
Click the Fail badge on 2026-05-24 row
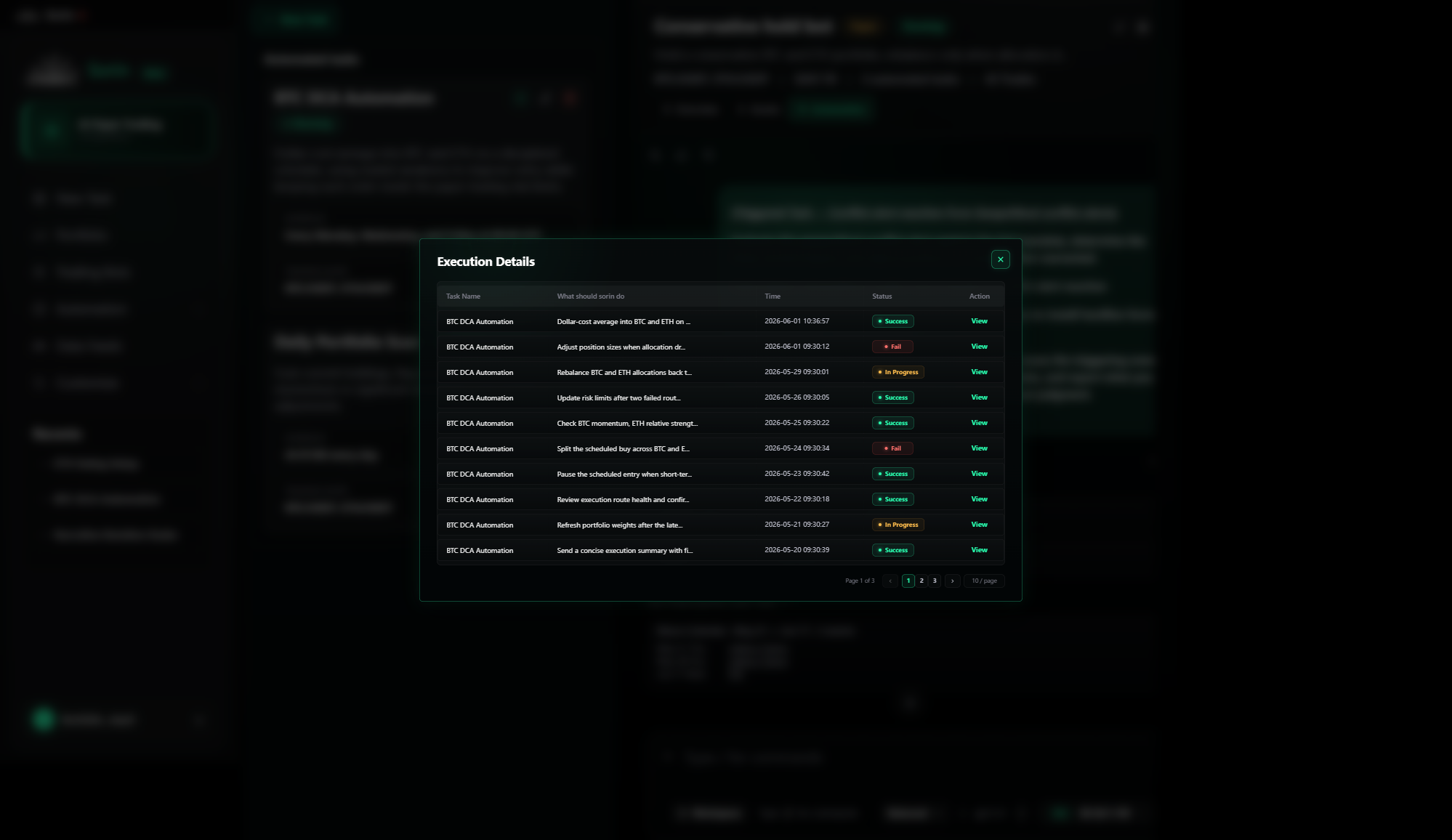point(892,448)
